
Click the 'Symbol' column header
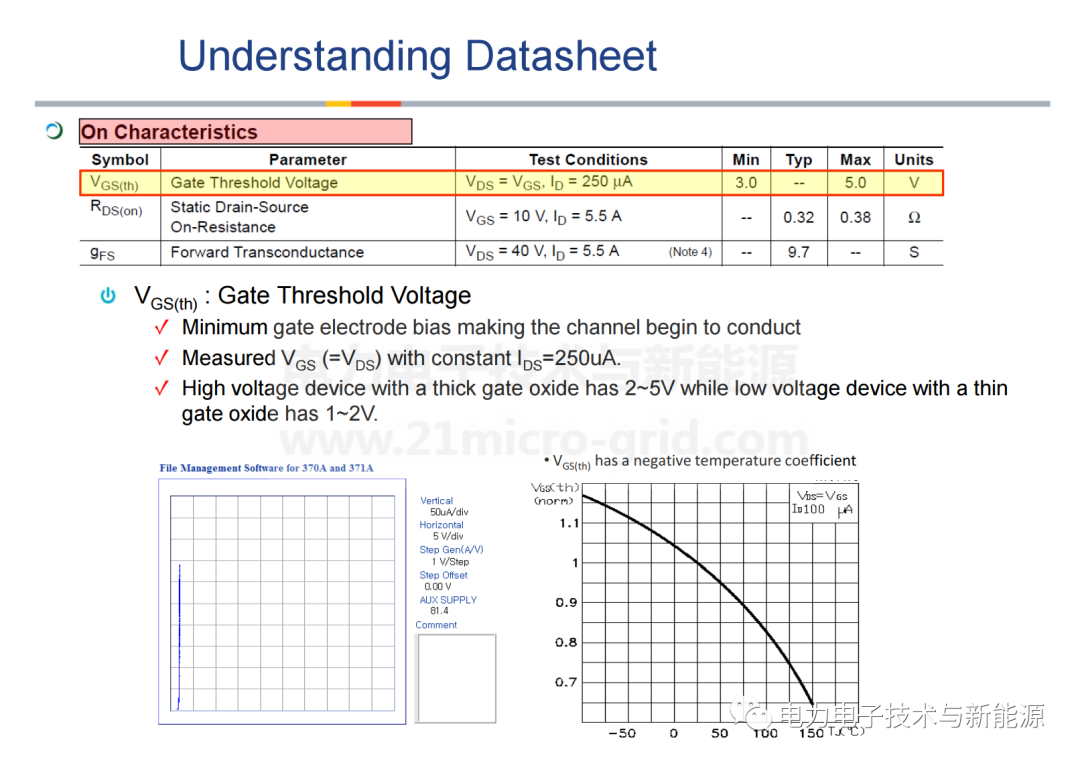(120, 160)
